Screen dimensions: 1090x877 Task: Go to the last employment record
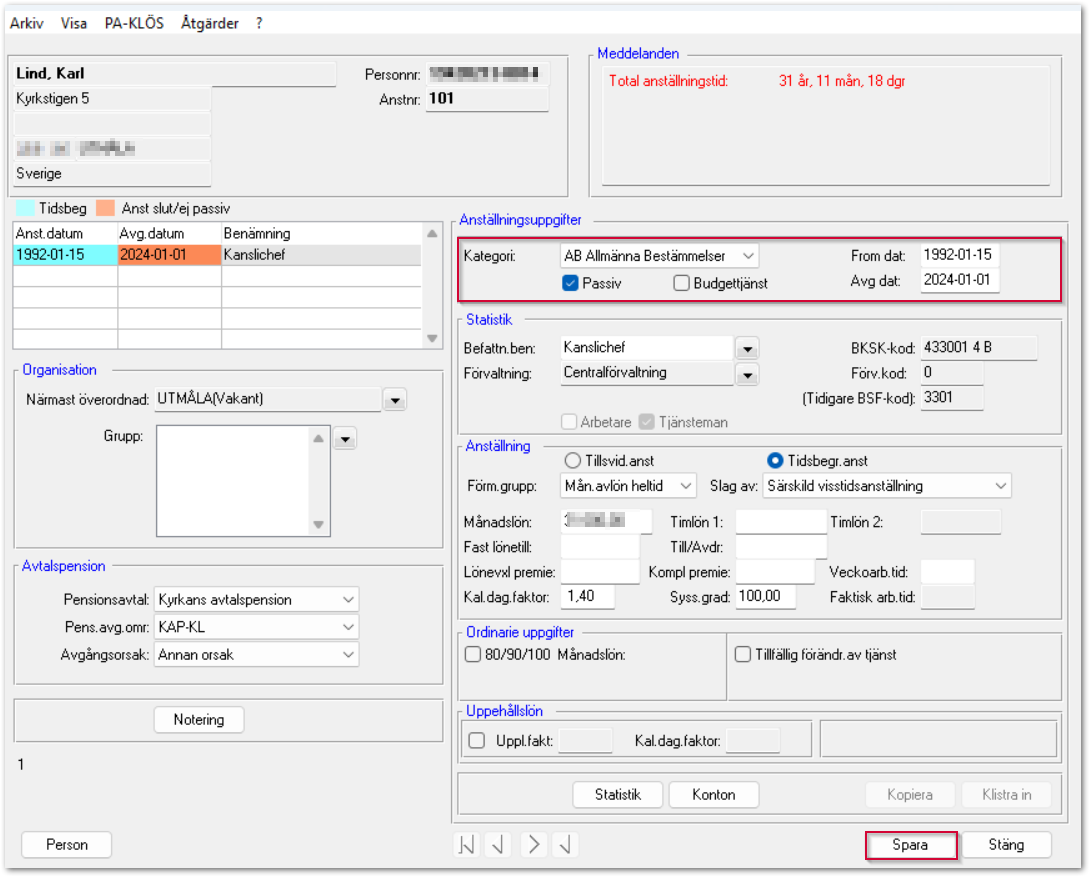click(566, 845)
